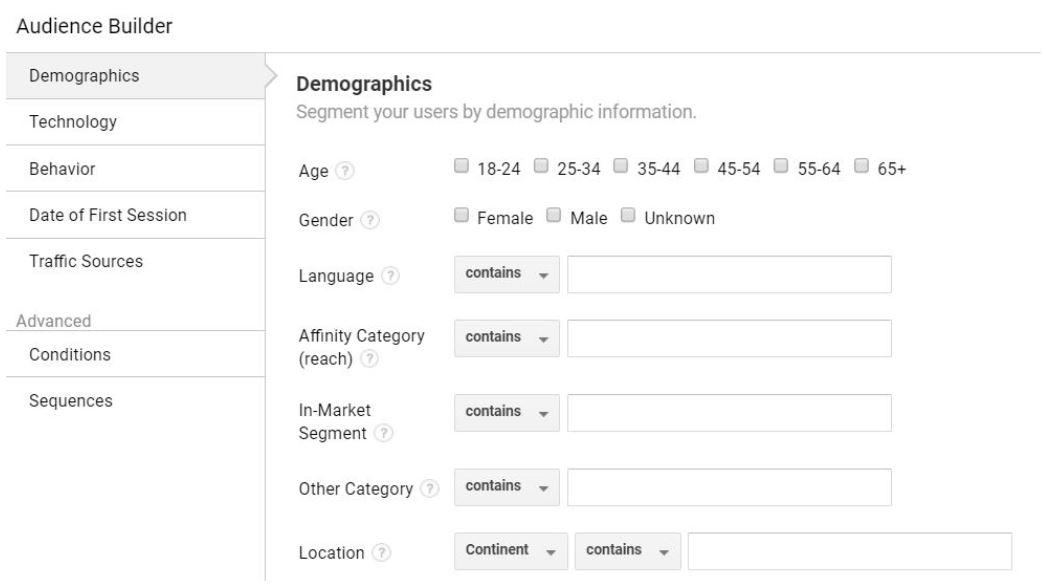
Task: Open the Gender help question mark
Action: point(370,220)
